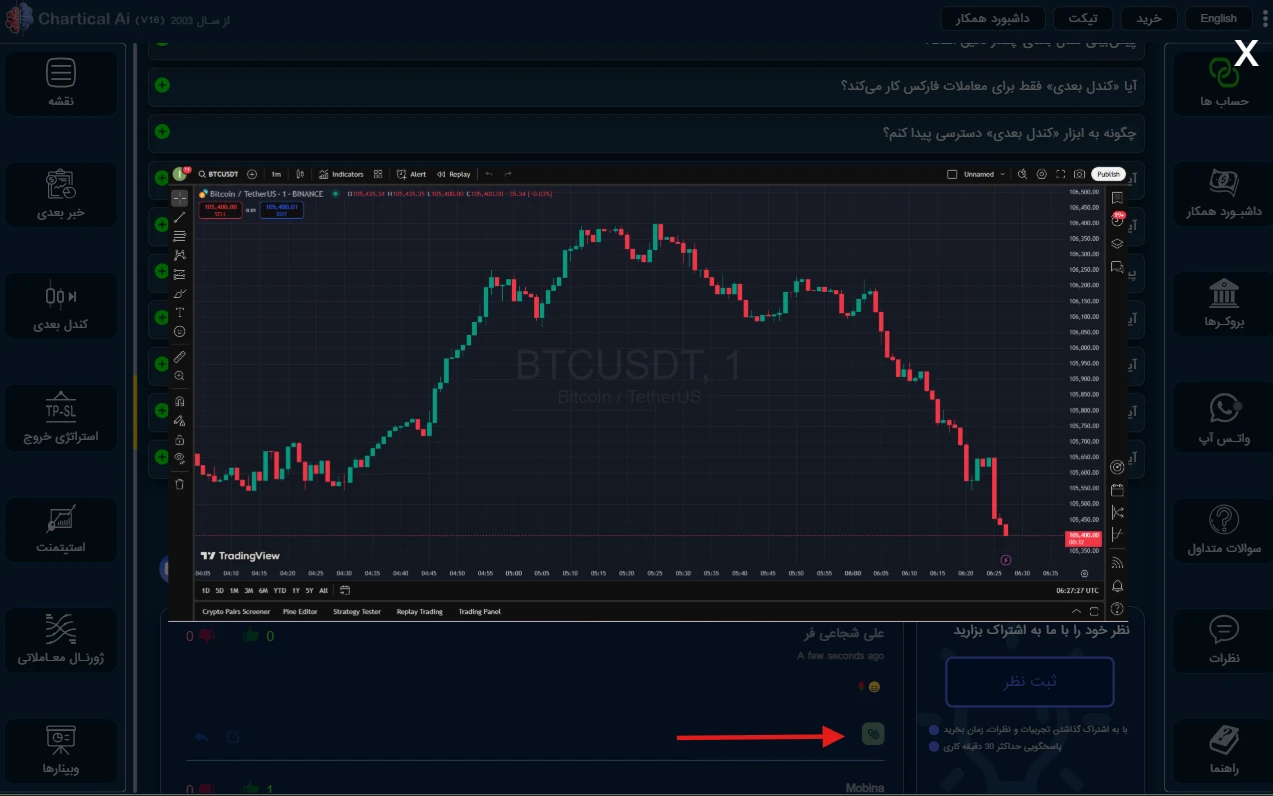This screenshot has height=796, width=1273.
Task: Open the سنتیمنت (sentiment) tool
Action: [x=61, y=528]
